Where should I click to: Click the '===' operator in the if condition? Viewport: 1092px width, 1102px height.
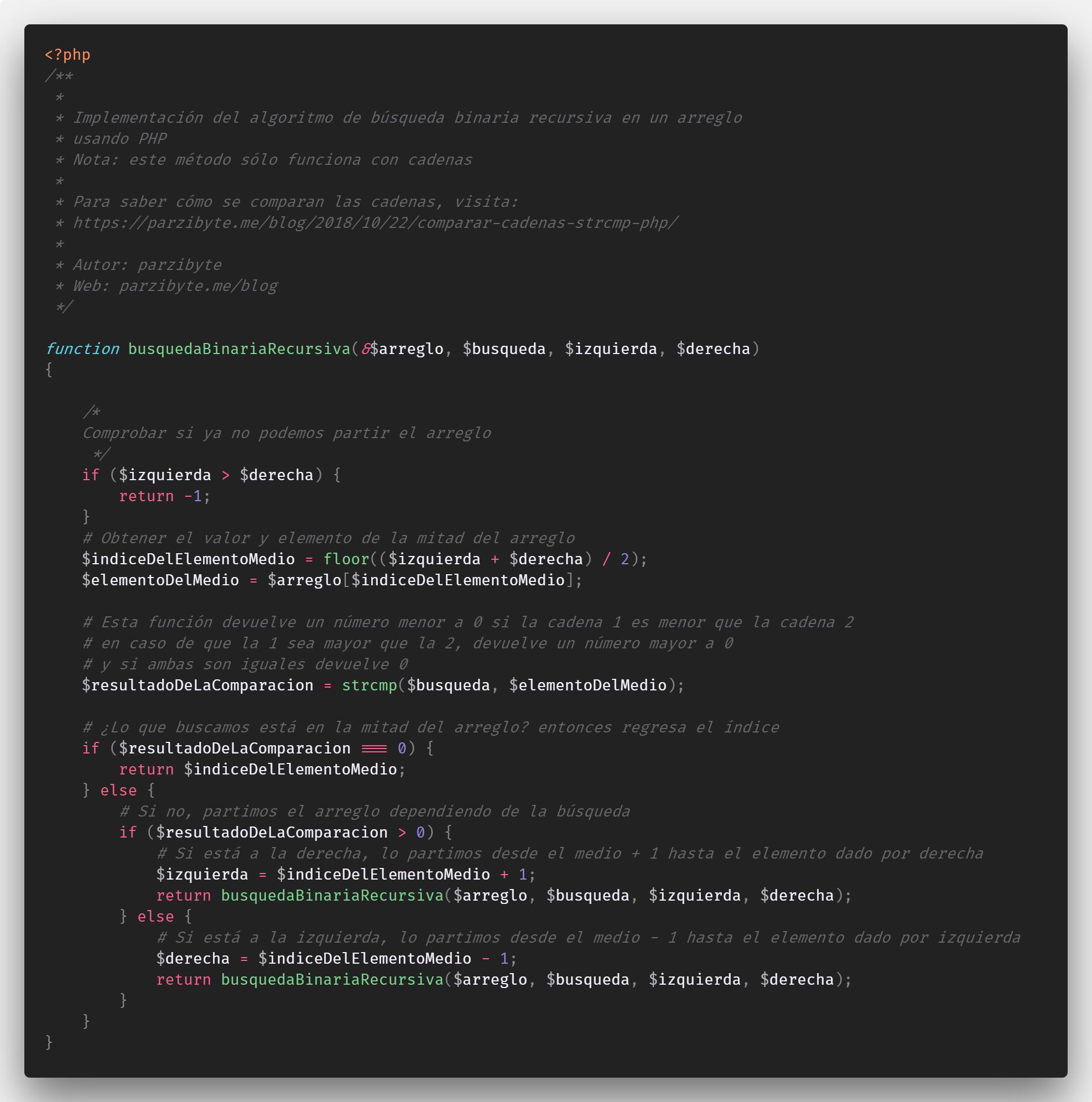click(374, 748)
